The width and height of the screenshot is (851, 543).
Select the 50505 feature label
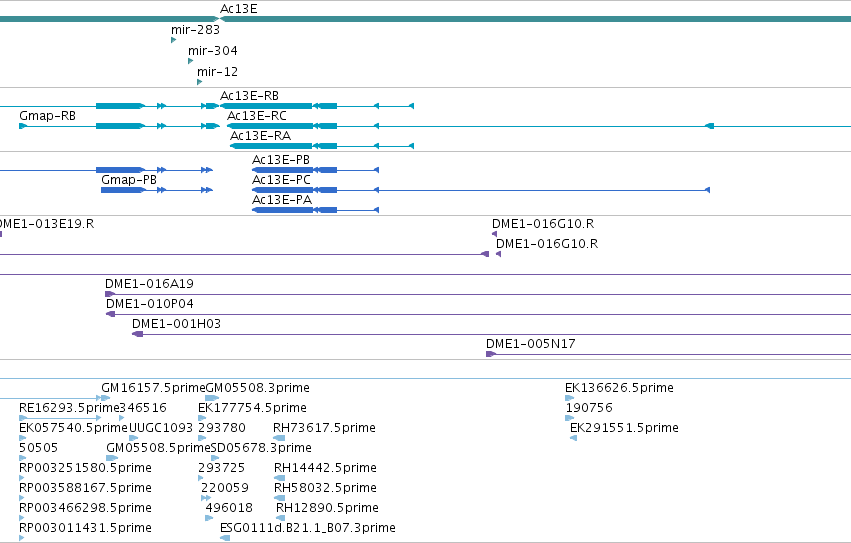[x=38, y=448]
